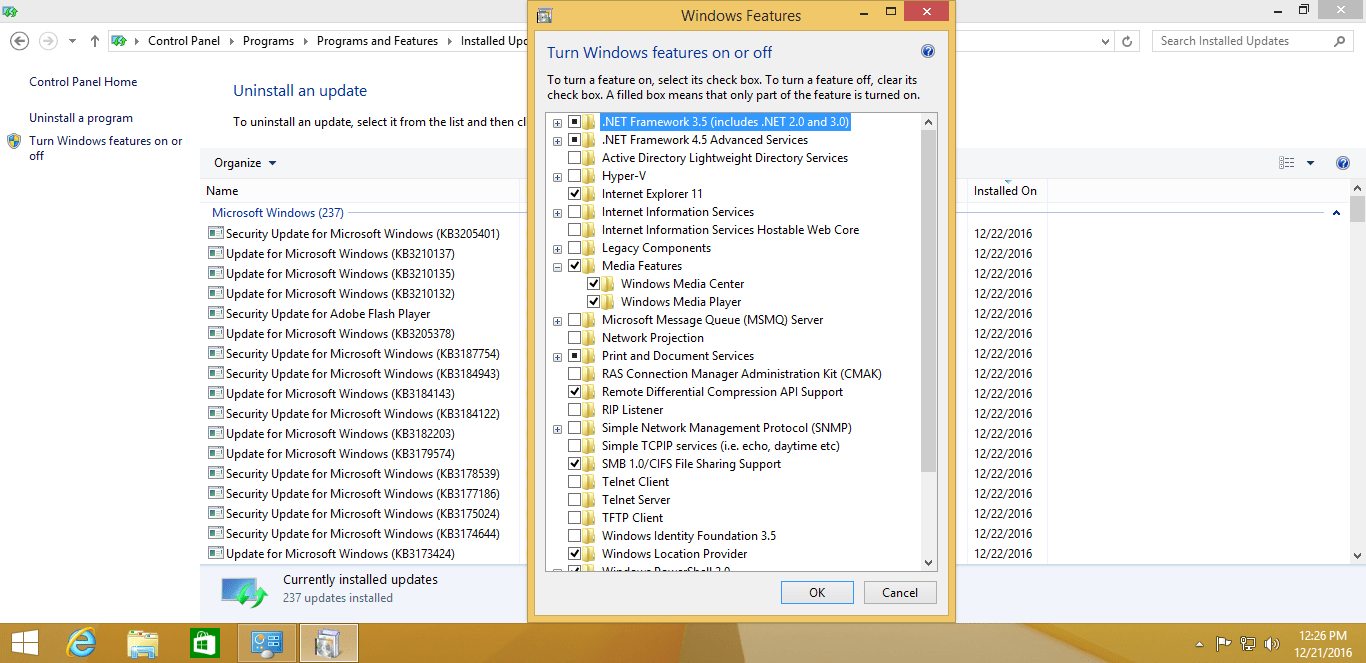The image size is (1366, 663).
Task: Show hidden system tray icons
Action: click(1200, 644)
